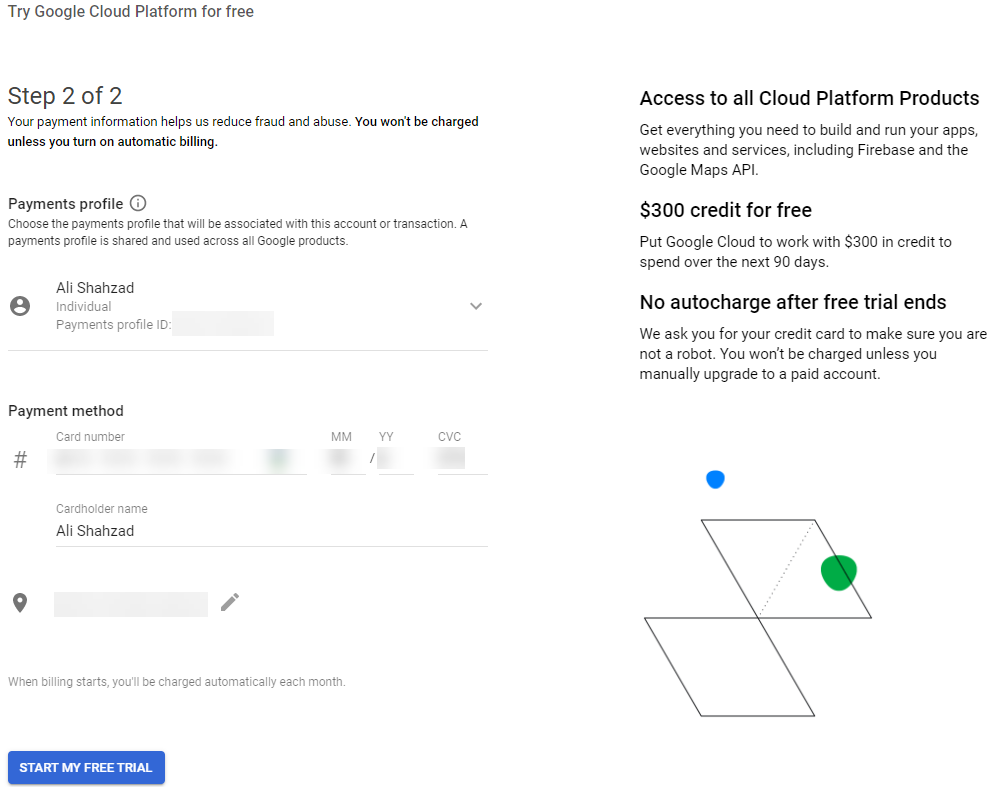Click the location pin icon
The width and height of the screenshot is (990, 787).
[20, 603]
